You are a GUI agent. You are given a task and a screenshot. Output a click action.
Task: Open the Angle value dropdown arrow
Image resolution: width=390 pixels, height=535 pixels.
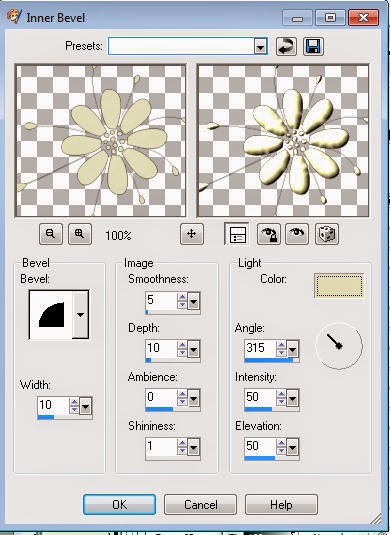292,349
